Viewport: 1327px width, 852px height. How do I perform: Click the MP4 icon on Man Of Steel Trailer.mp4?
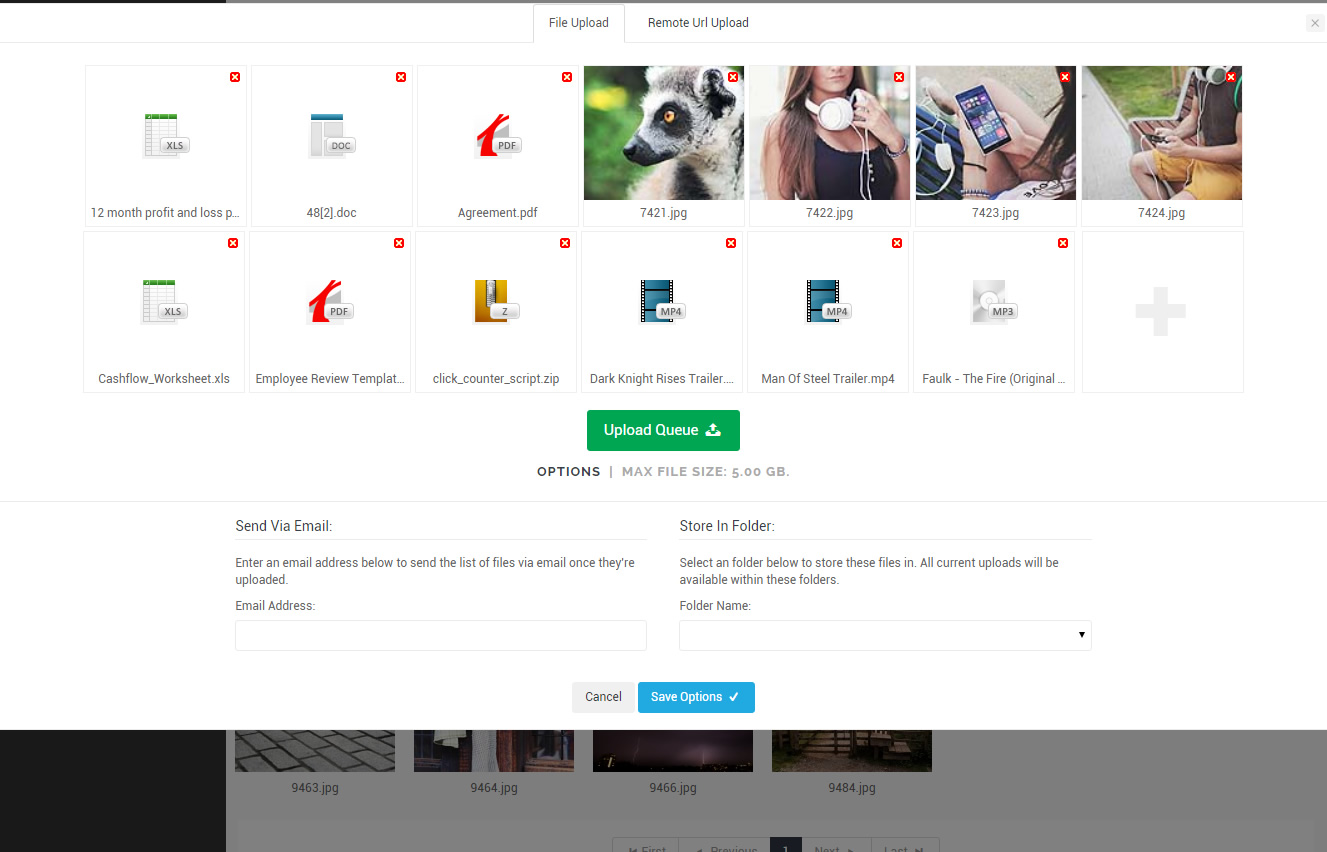tap(827, 300)
